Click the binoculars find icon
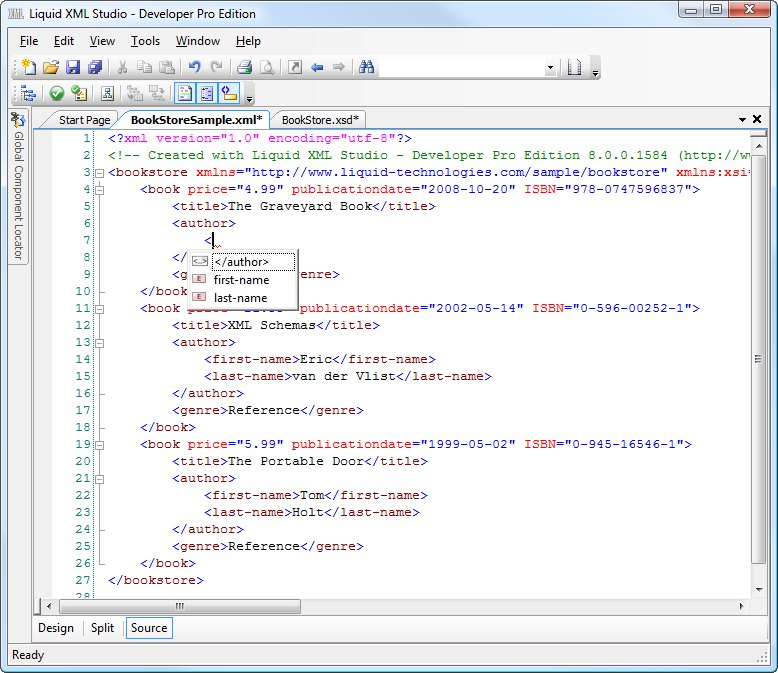 tap(367, 67)
